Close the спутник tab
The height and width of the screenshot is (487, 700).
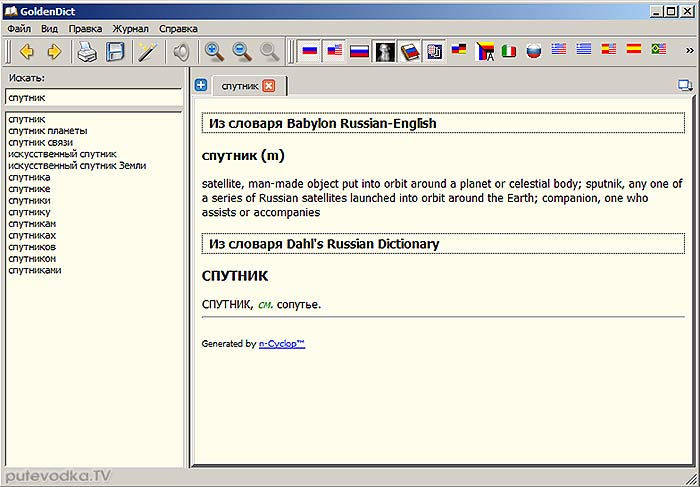(x=269, y=86)
